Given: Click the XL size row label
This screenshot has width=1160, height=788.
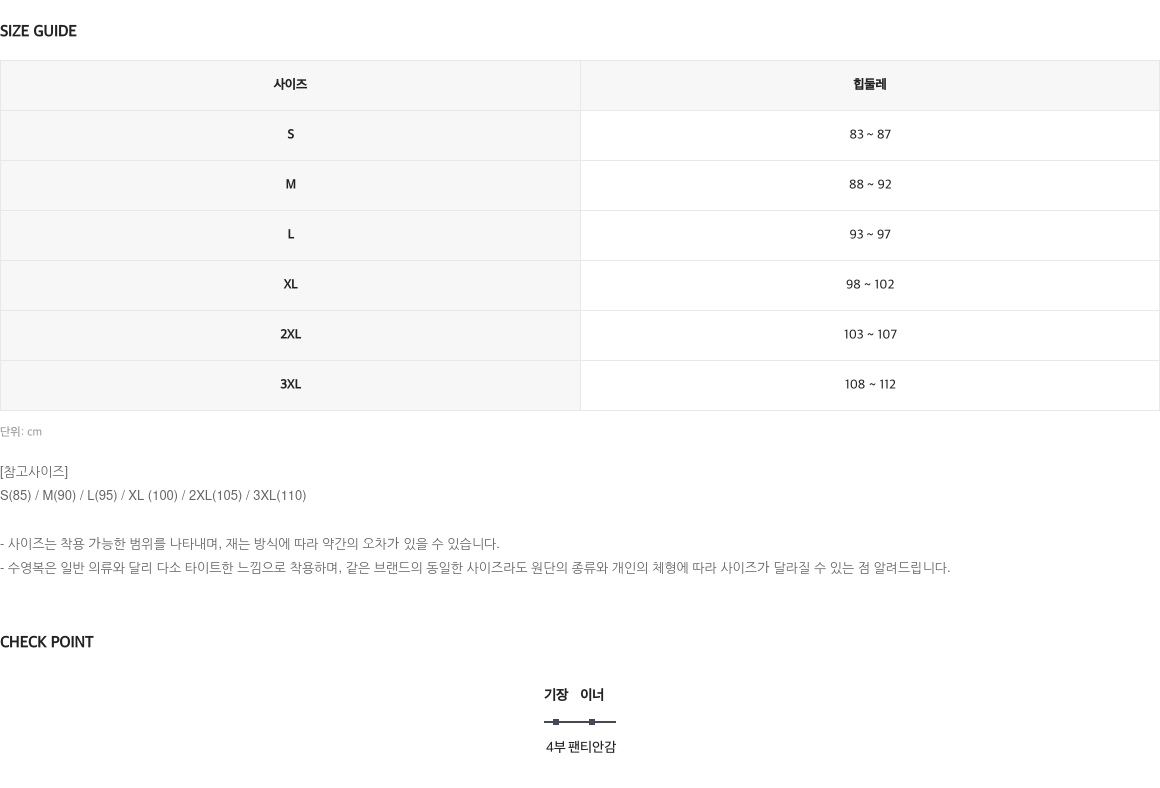Looking at the screenshot, I should coord(291,284).
